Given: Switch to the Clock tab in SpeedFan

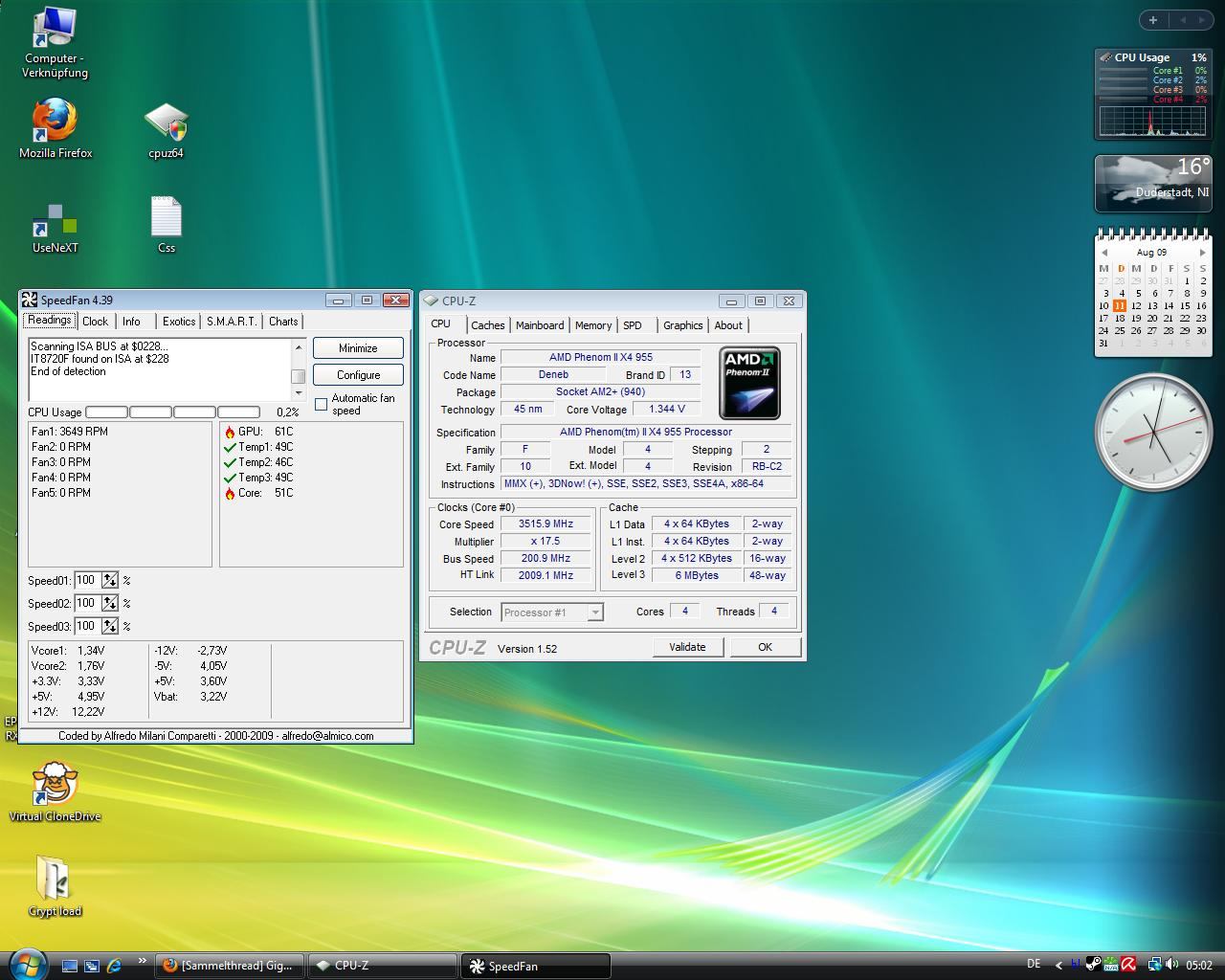Looking at the screenshot, I should click(95, 322).
